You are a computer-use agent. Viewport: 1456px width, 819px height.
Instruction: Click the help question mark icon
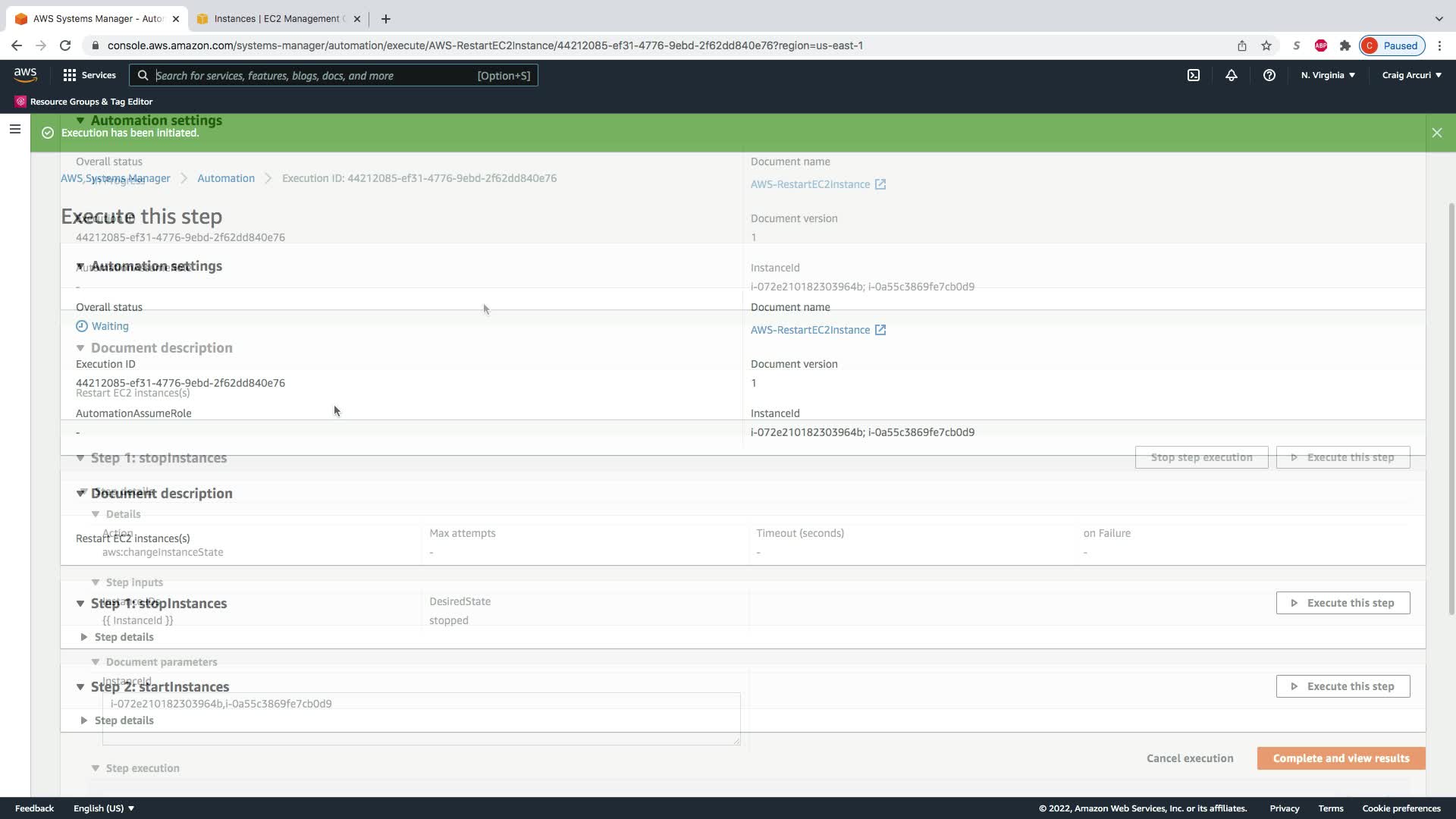click(x=1269, y=75)
